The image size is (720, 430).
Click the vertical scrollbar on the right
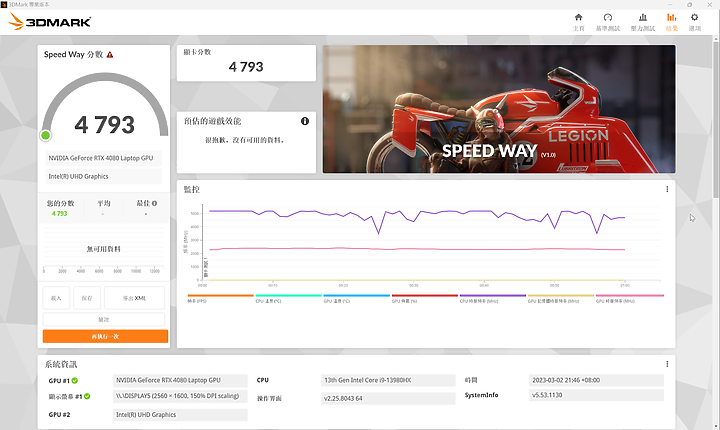(x=715, y=119)
